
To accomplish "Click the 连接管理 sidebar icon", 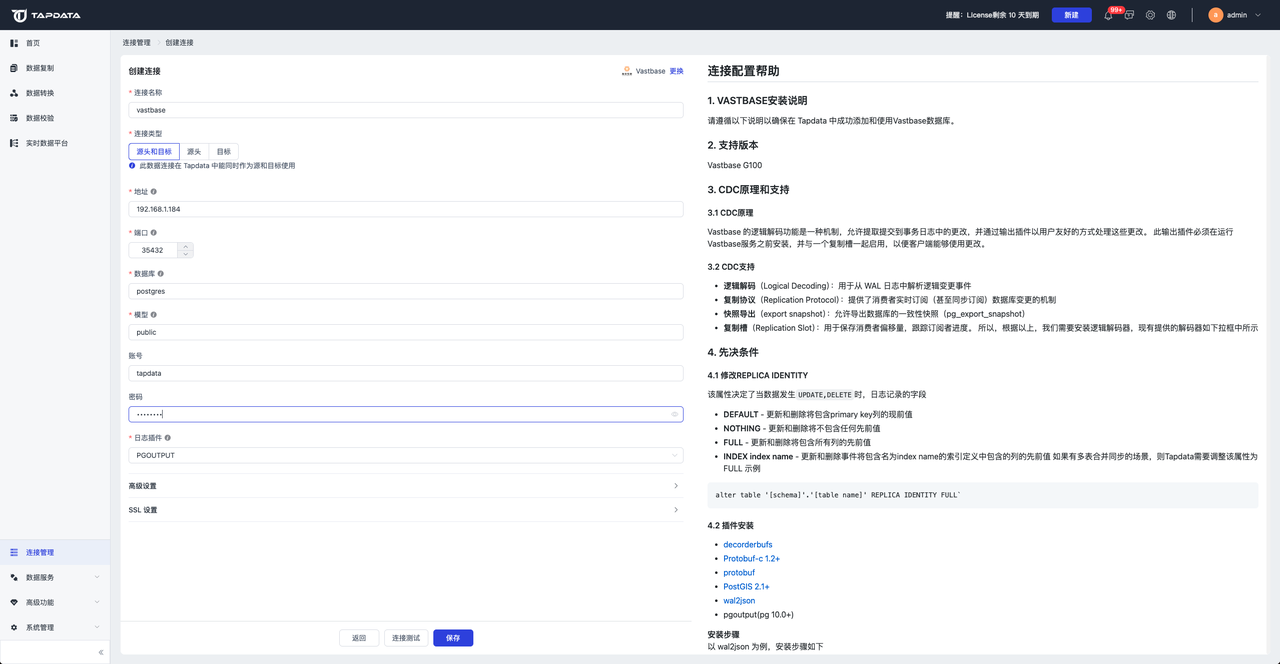I will coord(14,552).
